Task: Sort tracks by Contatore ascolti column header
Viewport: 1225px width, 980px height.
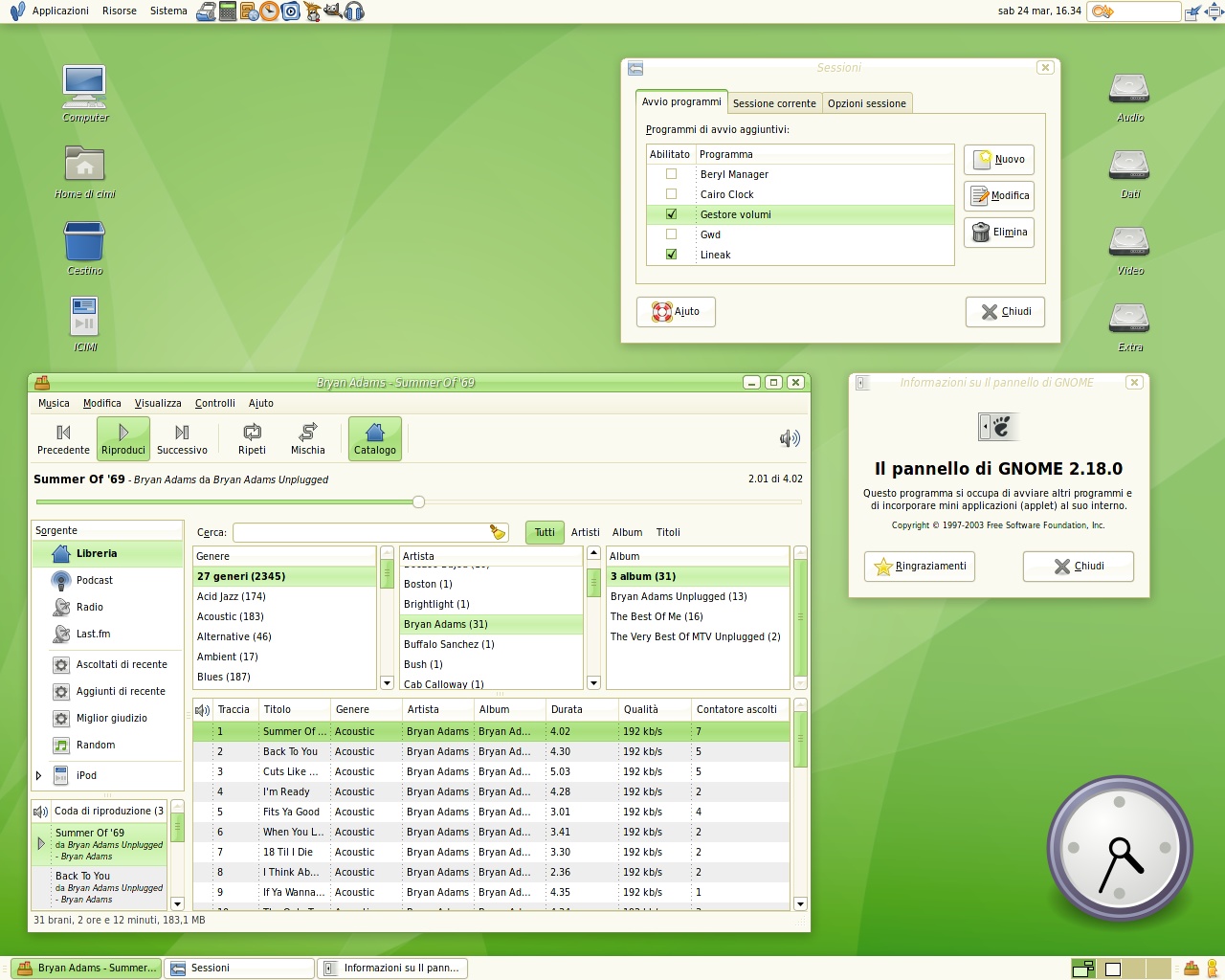Action: 740,709
